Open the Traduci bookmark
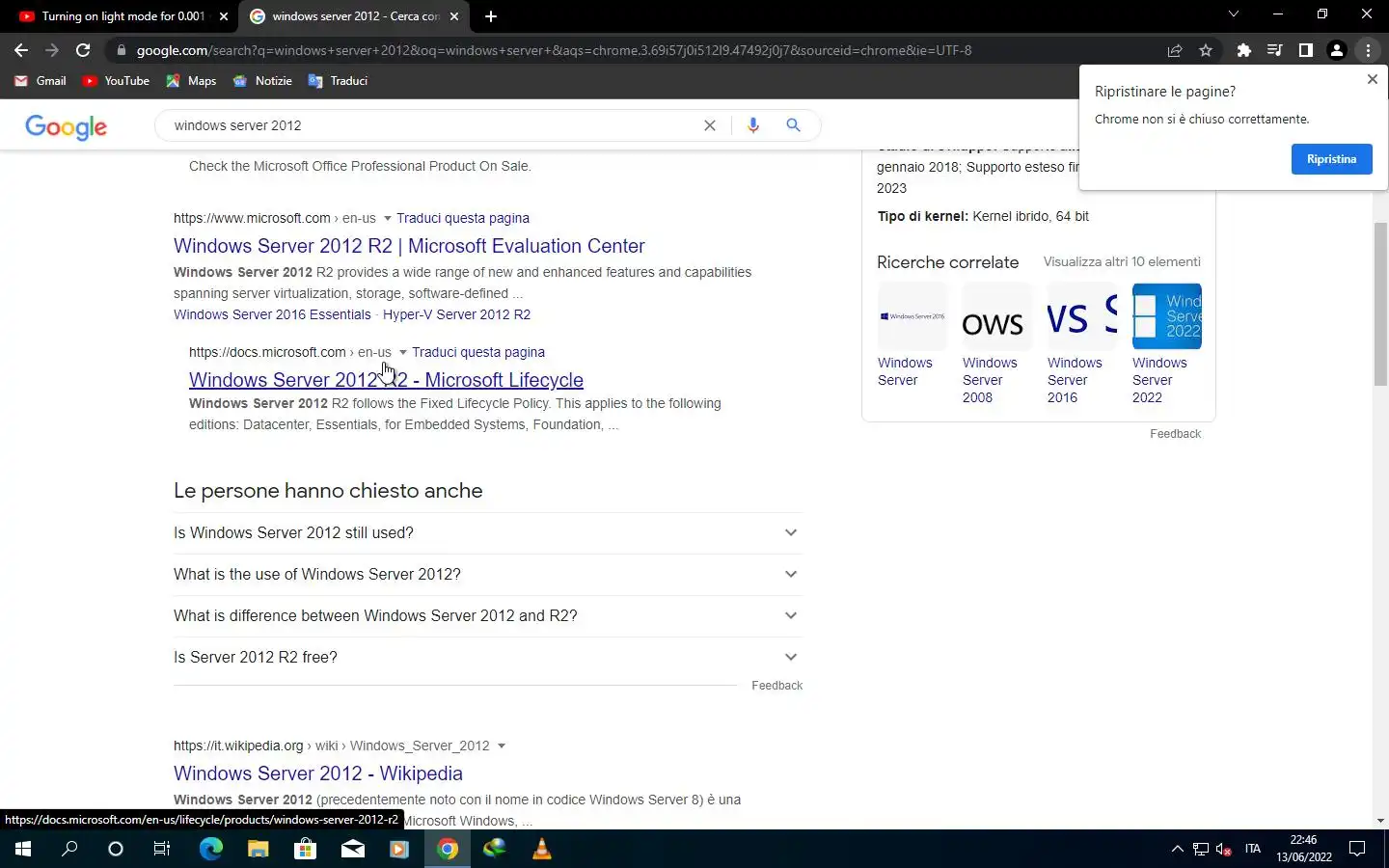 (x=338, y=81)
